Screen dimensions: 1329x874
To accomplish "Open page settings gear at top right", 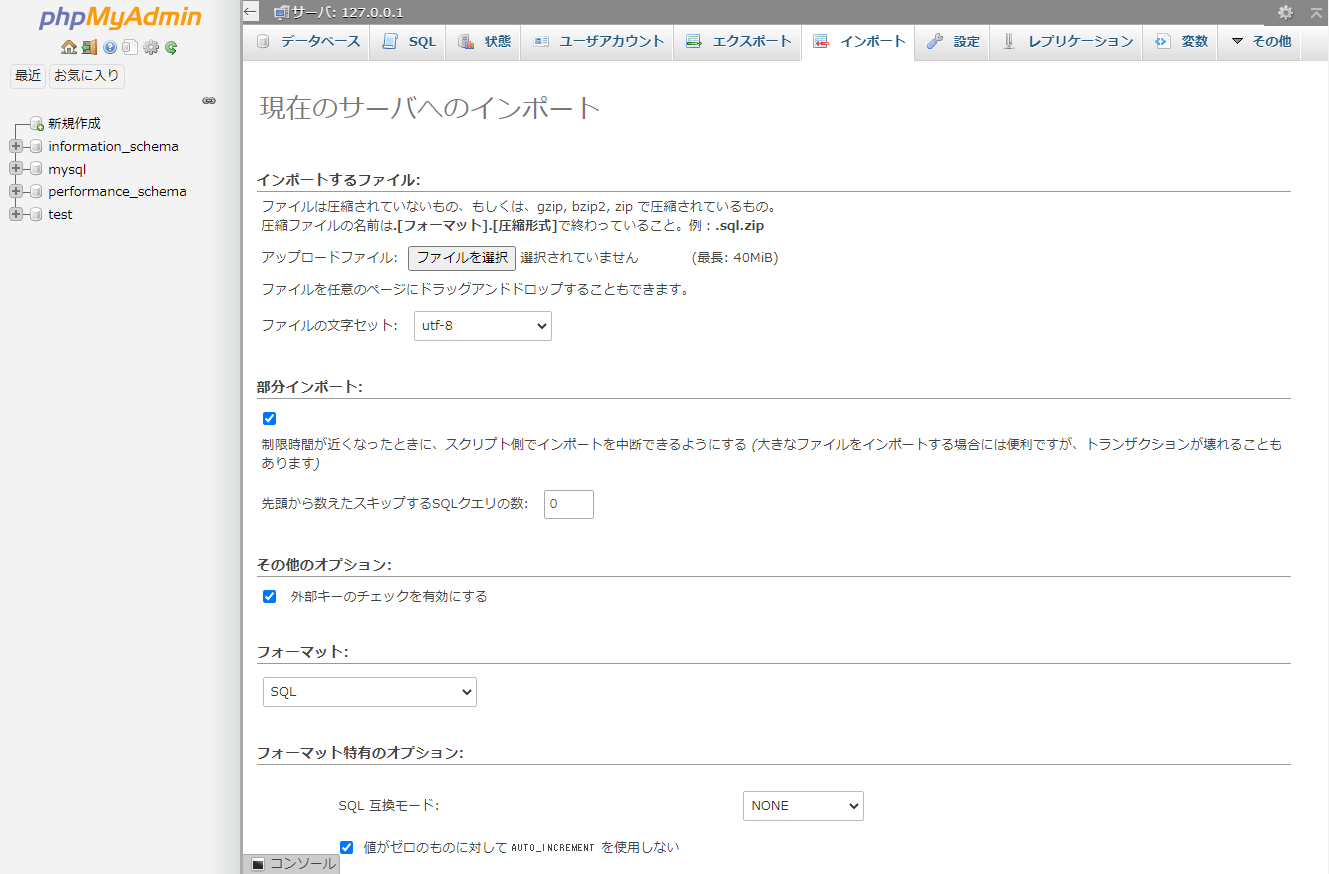I will [x=1285, y=12].
